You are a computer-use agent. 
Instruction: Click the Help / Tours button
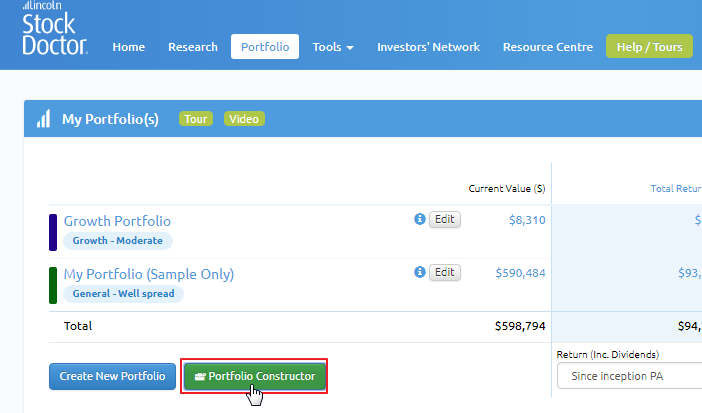[x=649, y=46]
